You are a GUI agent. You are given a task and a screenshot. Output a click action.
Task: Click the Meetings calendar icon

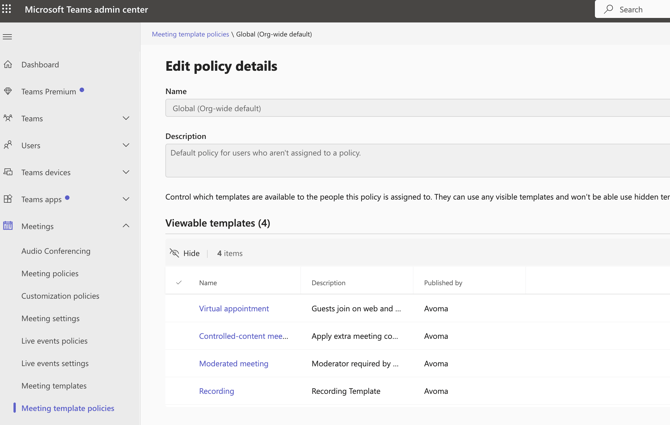pos(8,226)
